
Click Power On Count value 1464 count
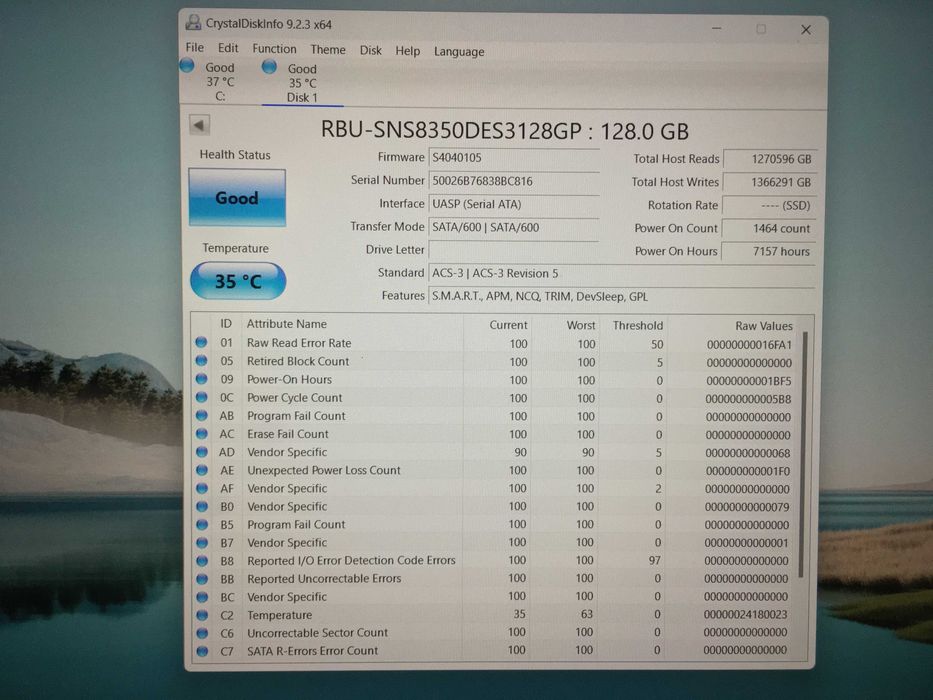tap(769, 229)
